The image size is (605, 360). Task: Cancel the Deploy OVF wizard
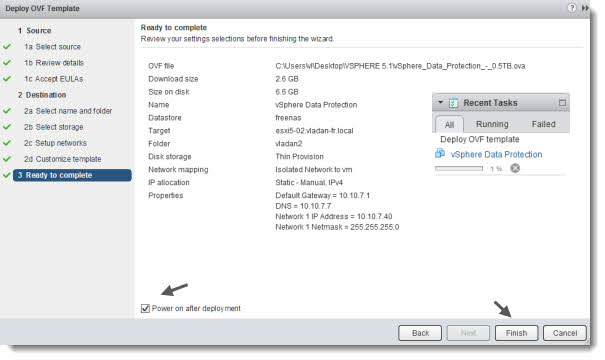coord(565,333)
